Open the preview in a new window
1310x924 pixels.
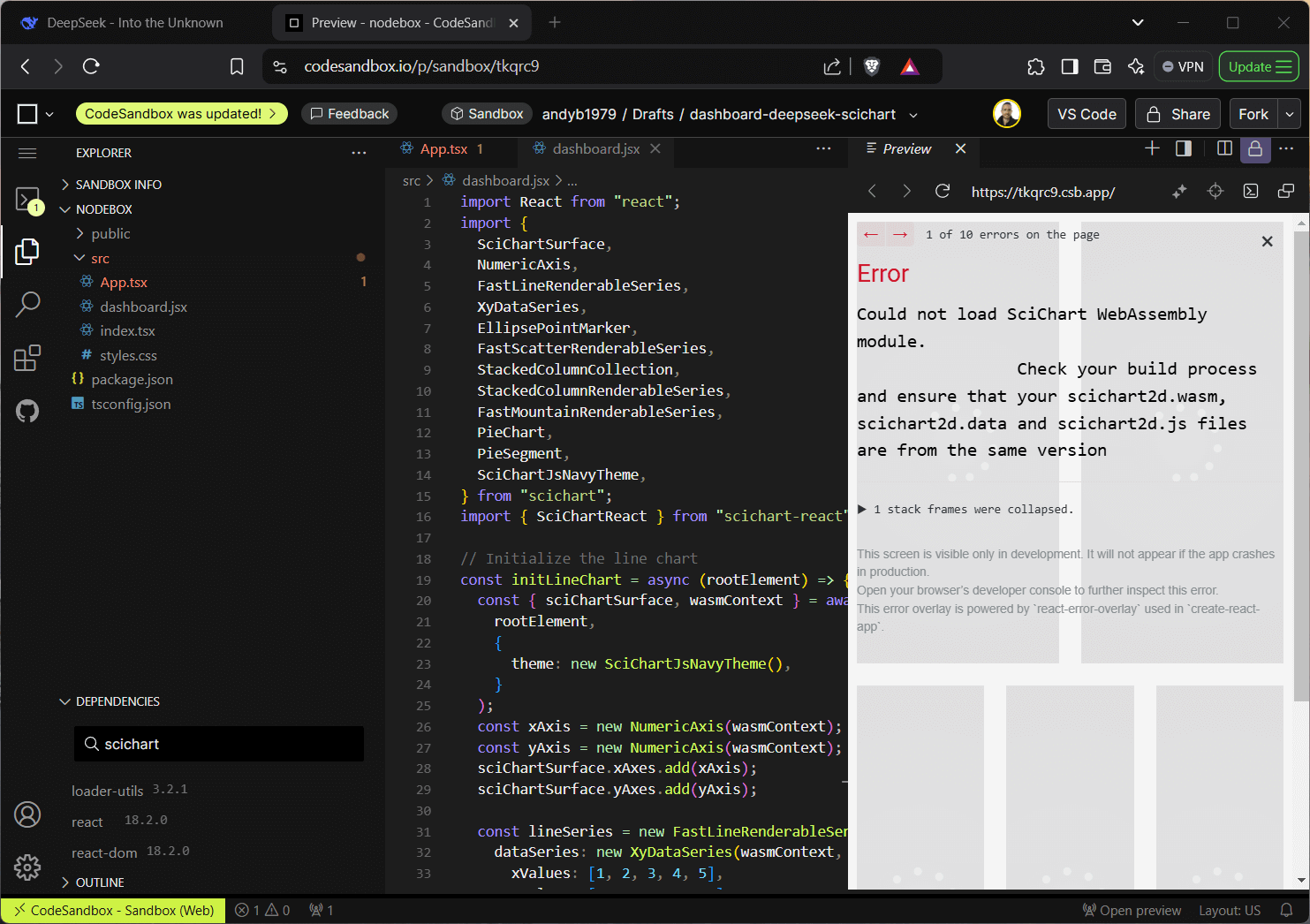click(x=1285, y=192)
